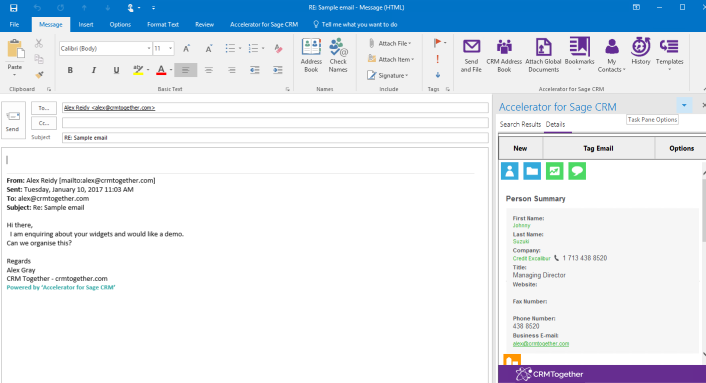Click the Copy icon in Clipboard group
This screenshot has height=383, width=706.
pos(39,59)
